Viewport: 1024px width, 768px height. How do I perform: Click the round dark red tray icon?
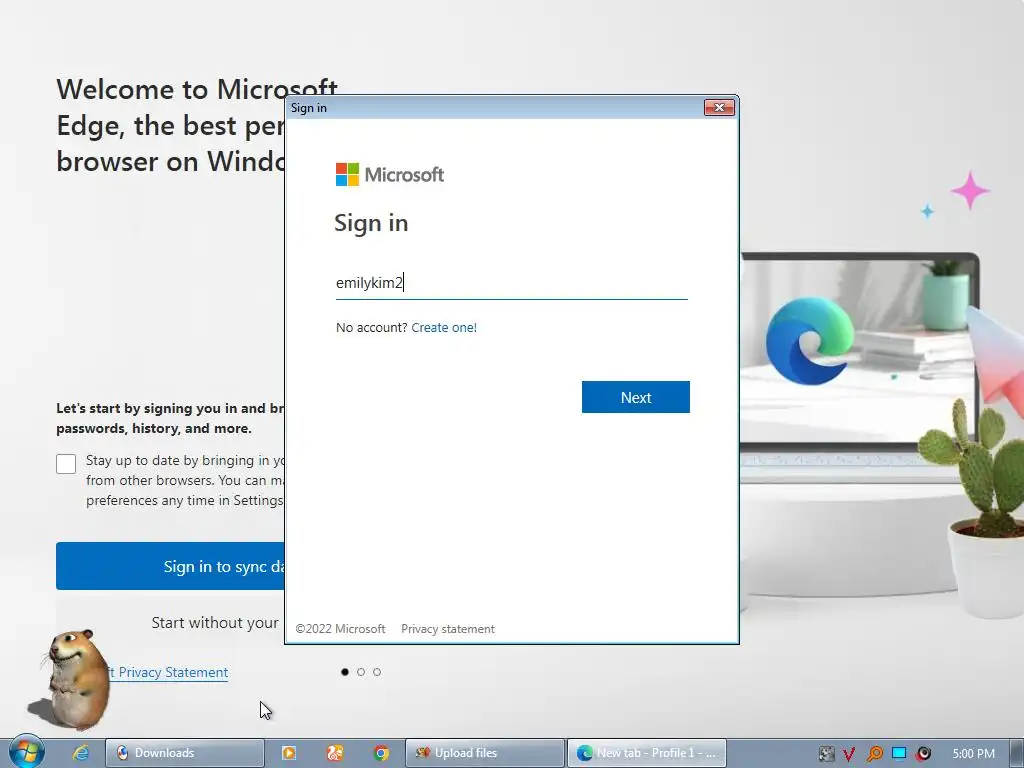[x=923, y=754]
